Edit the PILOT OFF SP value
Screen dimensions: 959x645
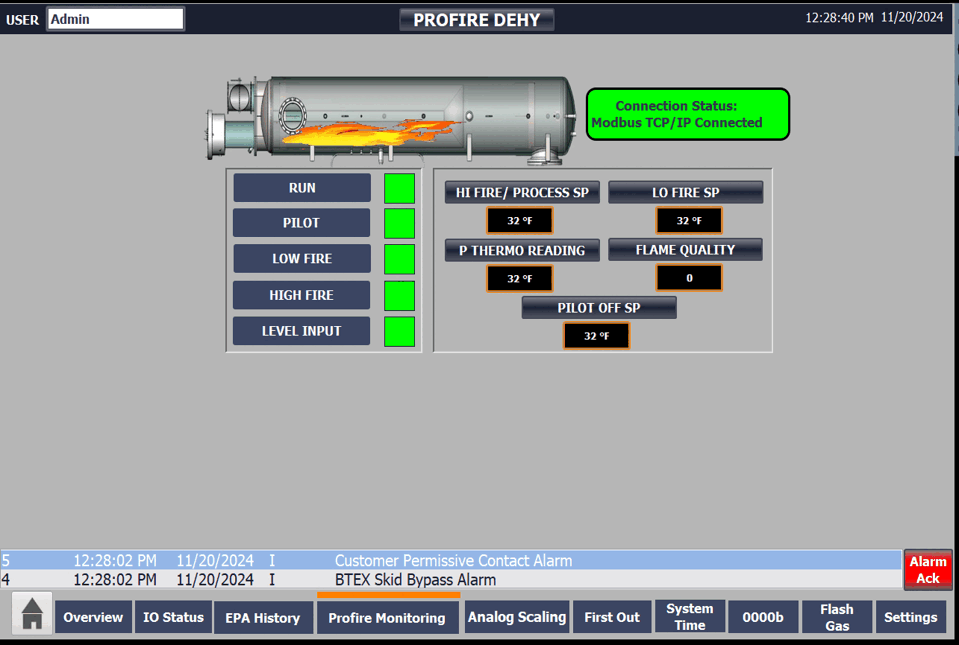point(596,336)
